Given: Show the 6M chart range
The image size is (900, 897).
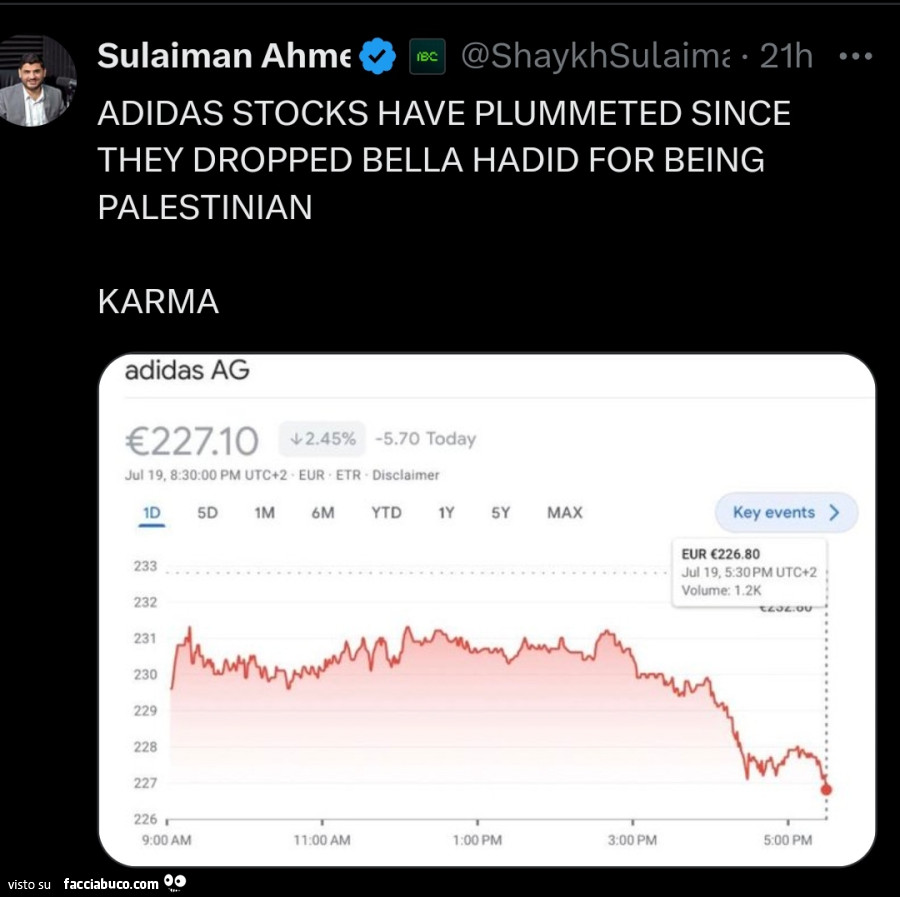Looking at the screenshot, I should click(323, 512).
